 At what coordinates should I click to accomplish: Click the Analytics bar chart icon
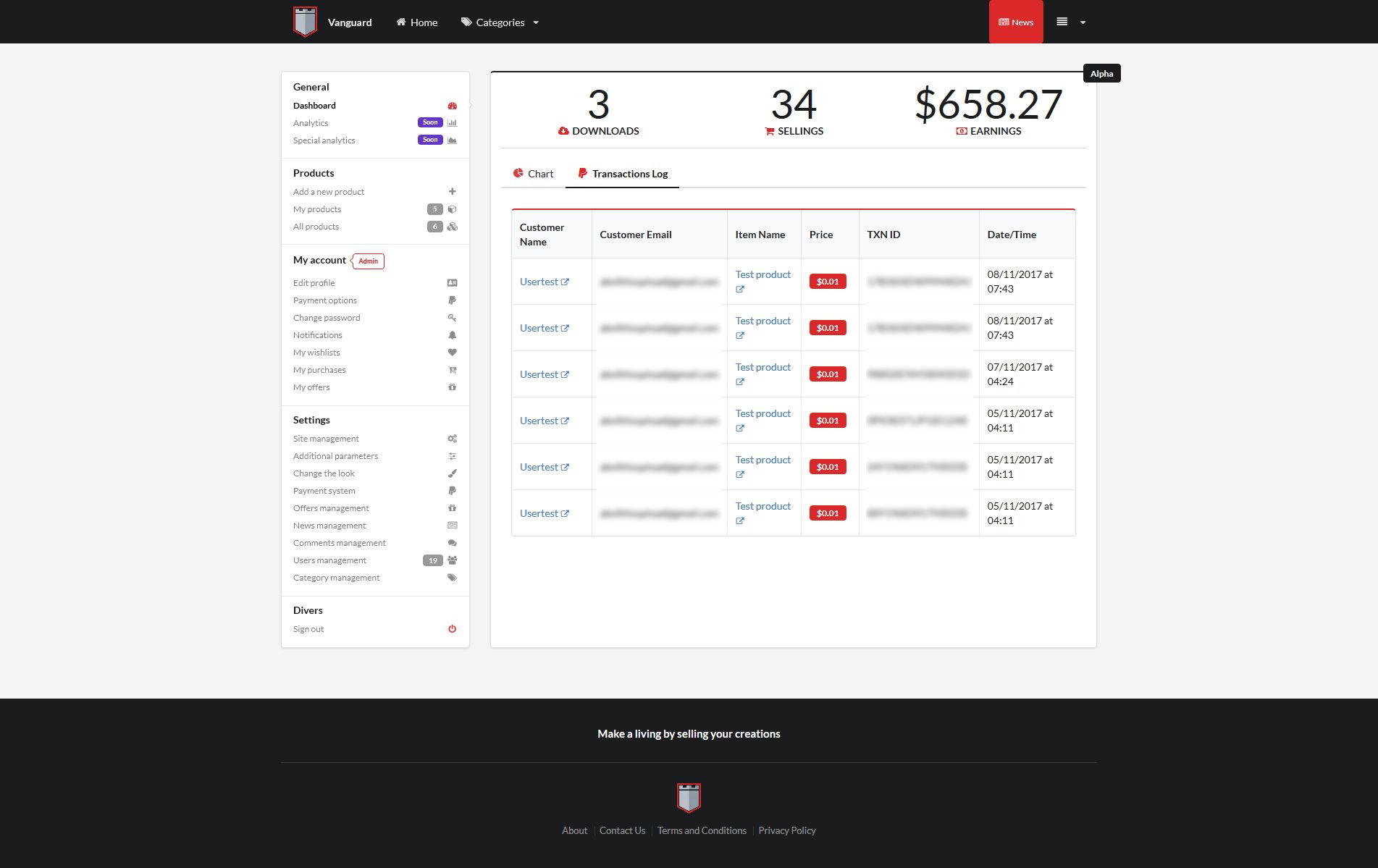452,123
